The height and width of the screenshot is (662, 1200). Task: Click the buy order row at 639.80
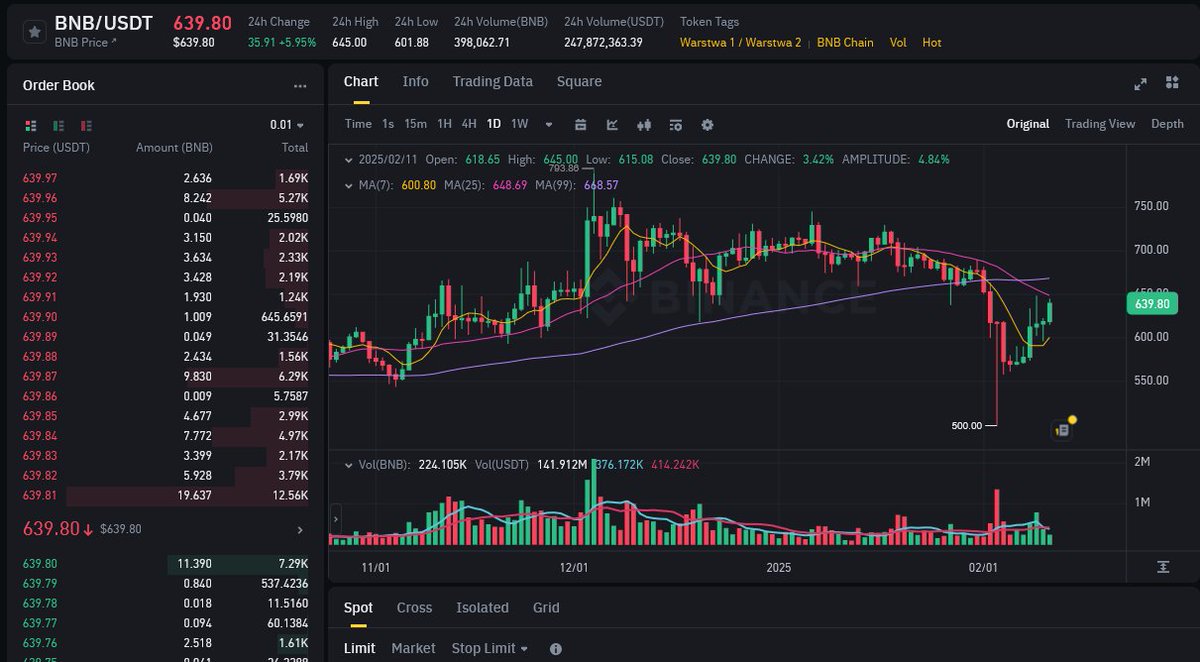pyautogui.click(x=165, y=564)
